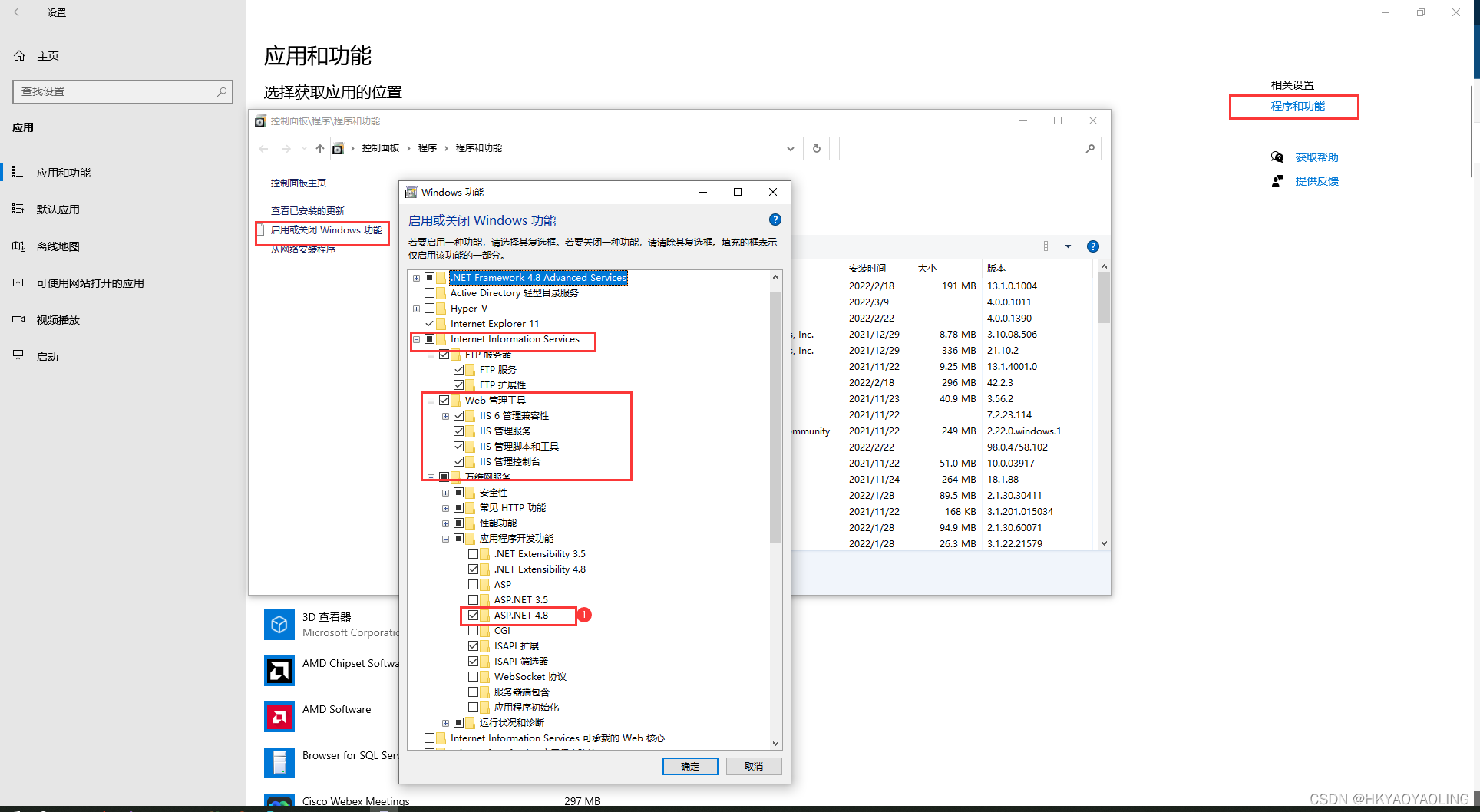Toggle the IIS 管理控制台 checkbox
Screen dimensions: 1480x812
[459, 461]
